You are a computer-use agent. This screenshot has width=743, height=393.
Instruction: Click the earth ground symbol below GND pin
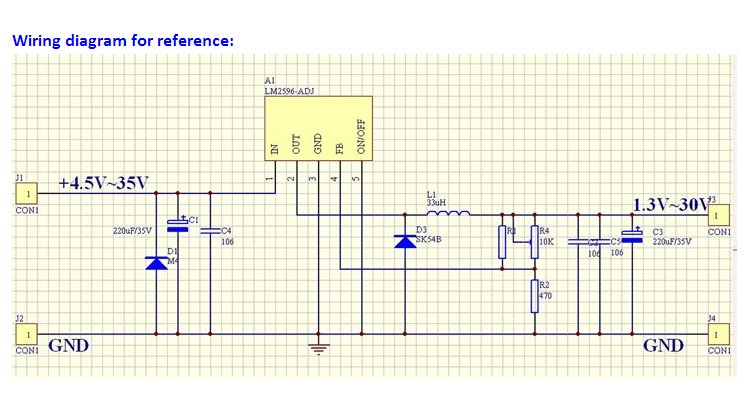pyautogui.click(x=318, y=349)
